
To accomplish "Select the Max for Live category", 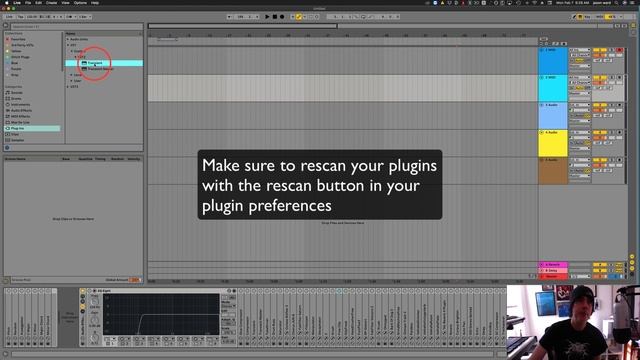I will pyautogui.click(x=20, y=122).
